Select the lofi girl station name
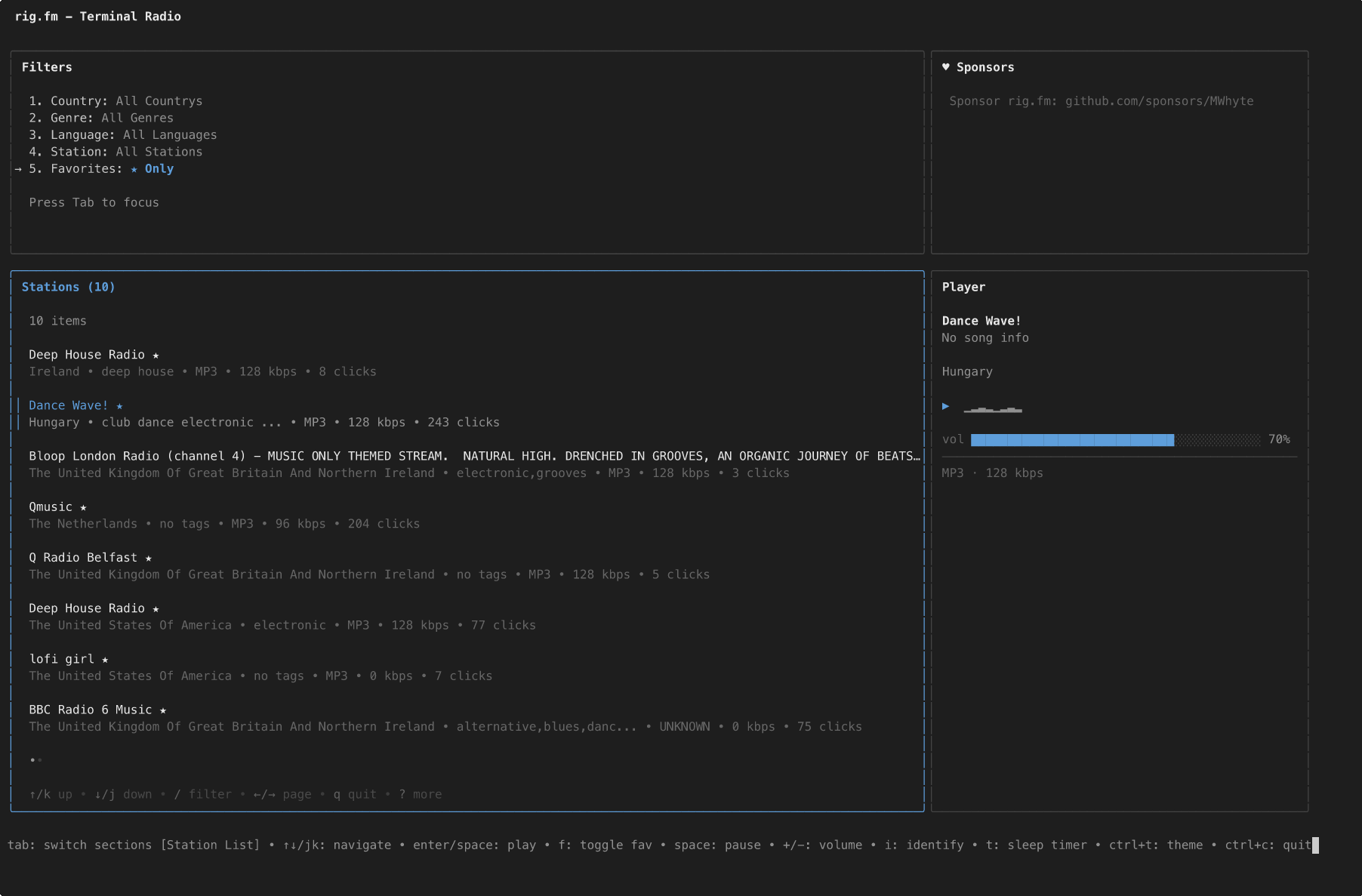1362x896 pixels. (62, 660)
